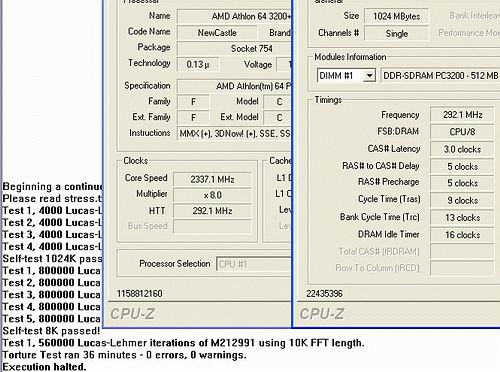Select the Instructions MMX 3DNow SSE field
500x372 pixels.
point(234,134)
